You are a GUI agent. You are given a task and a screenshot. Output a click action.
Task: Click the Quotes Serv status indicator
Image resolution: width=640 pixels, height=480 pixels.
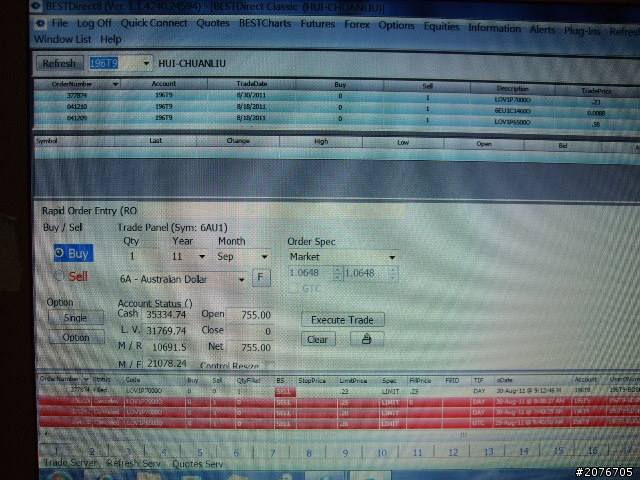[198, 464]
